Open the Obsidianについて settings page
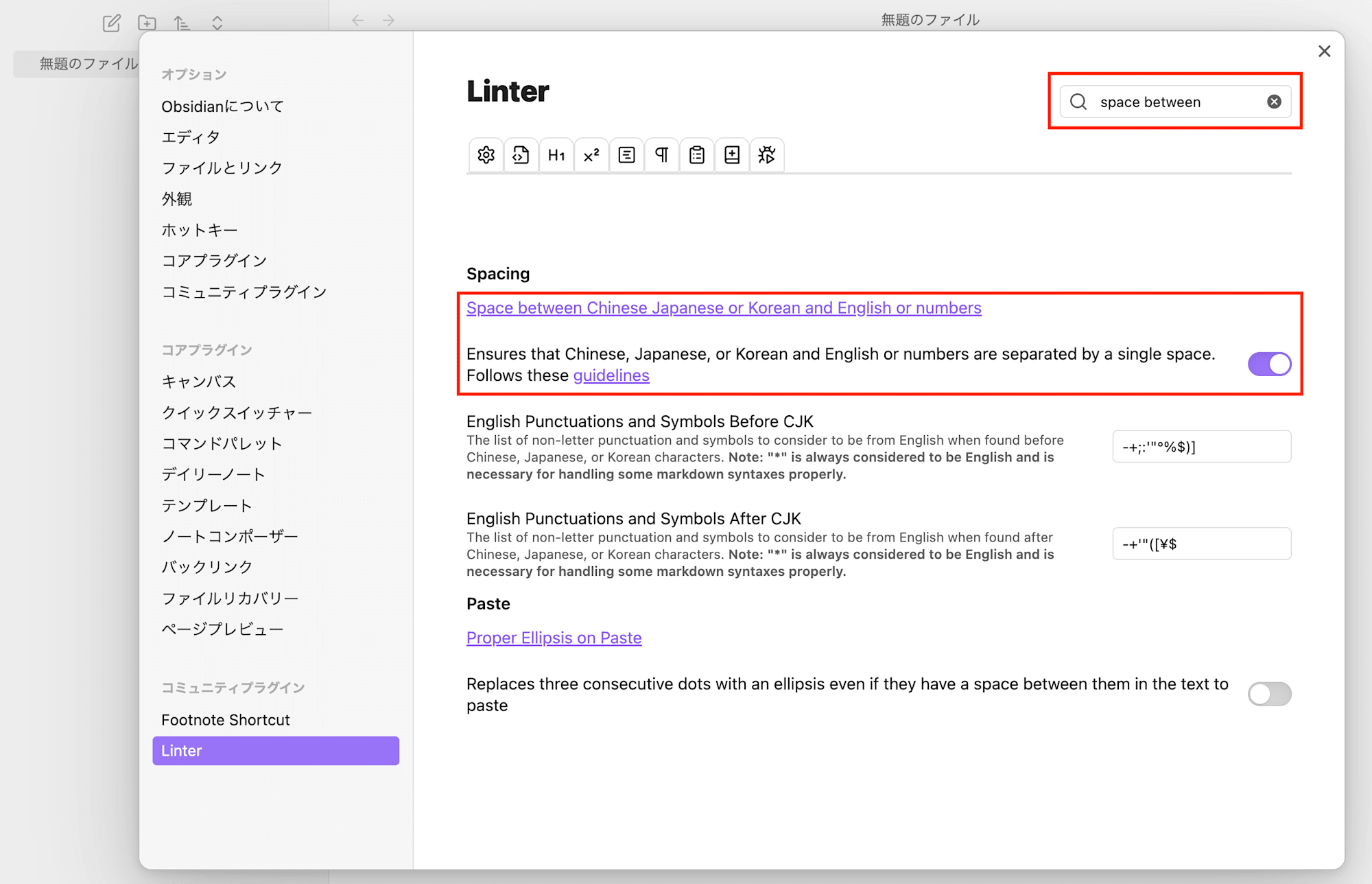 222,106
